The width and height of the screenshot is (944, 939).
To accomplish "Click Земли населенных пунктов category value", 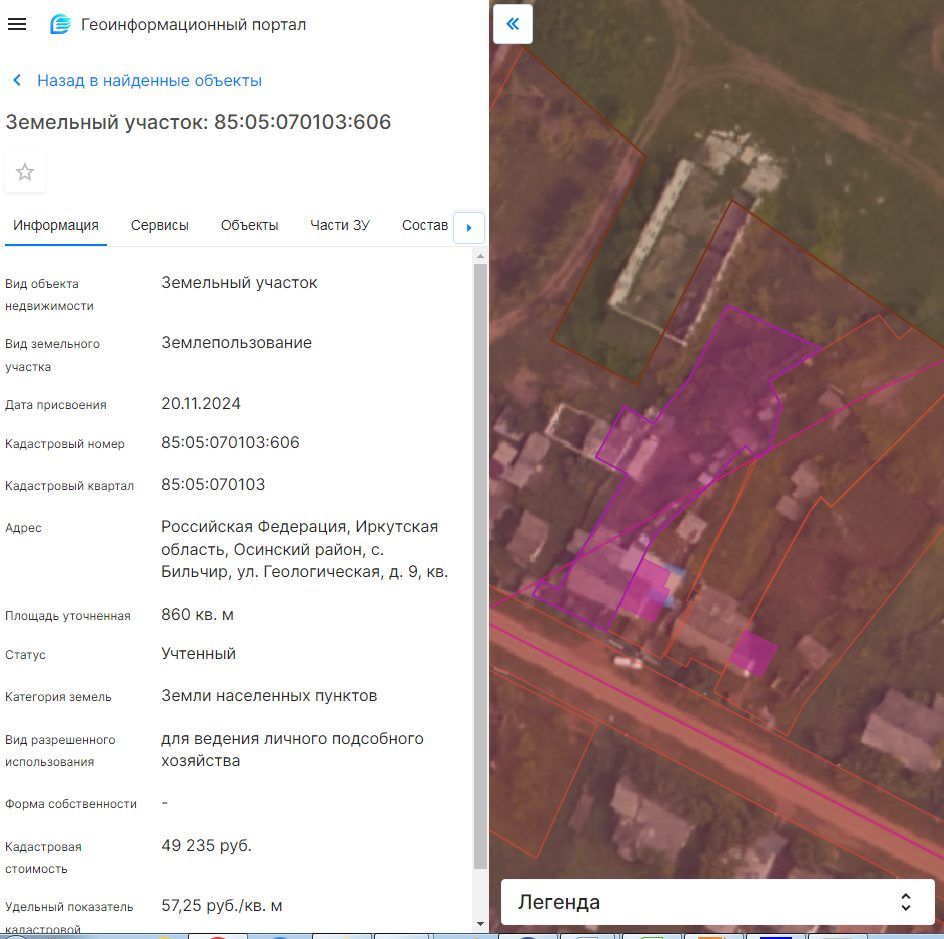I will (269, 696).
